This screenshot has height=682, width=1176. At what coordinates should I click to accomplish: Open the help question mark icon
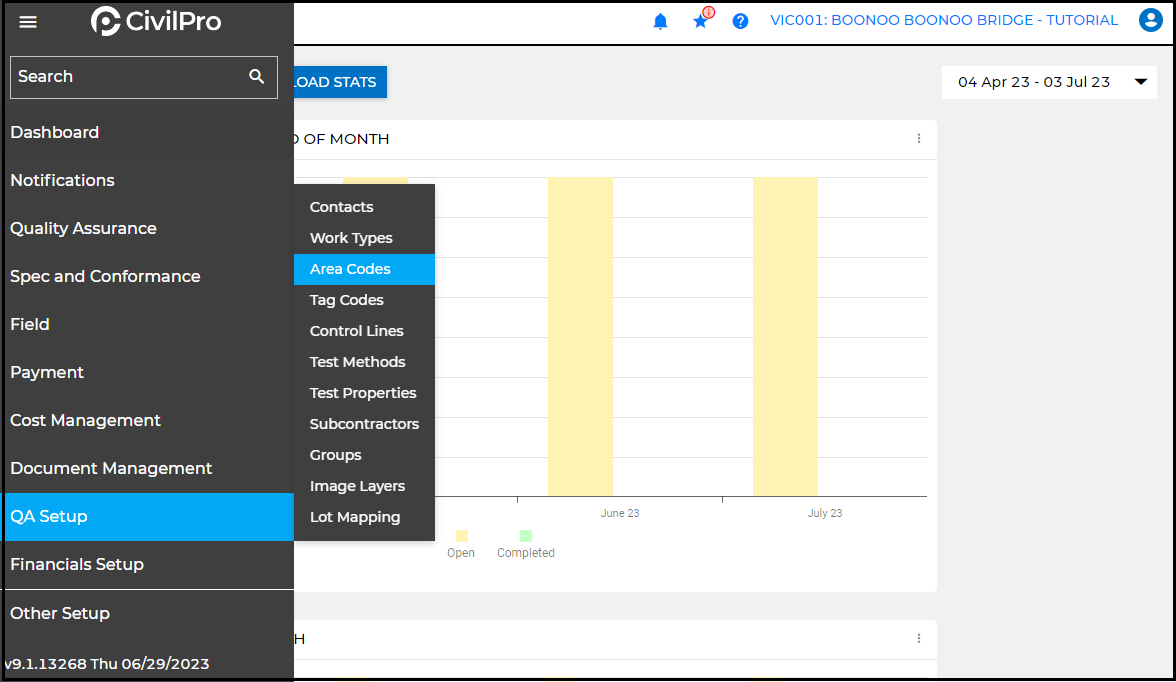(740, 21)
